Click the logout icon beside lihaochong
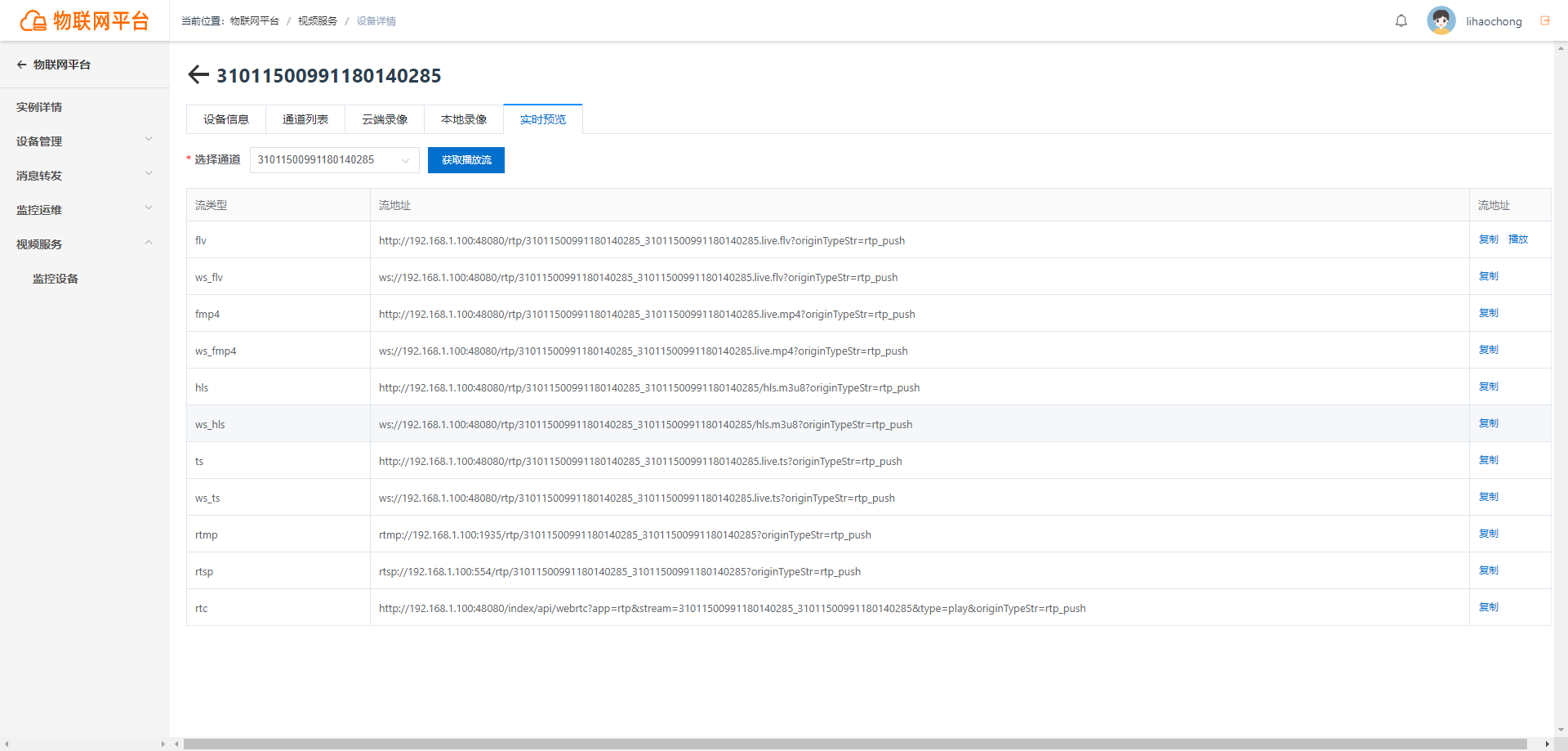The width and height of the screenshot is (1568, 751). [x=1545, y=21]
